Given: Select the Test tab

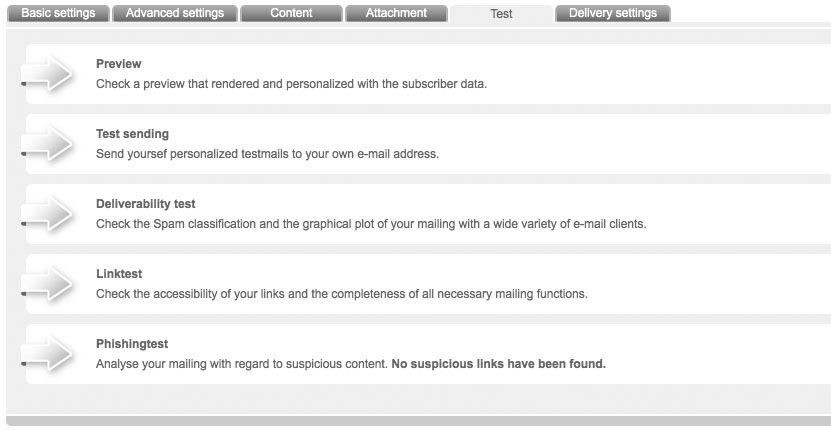Looking at the screenshot, I should tap(501, 14).
